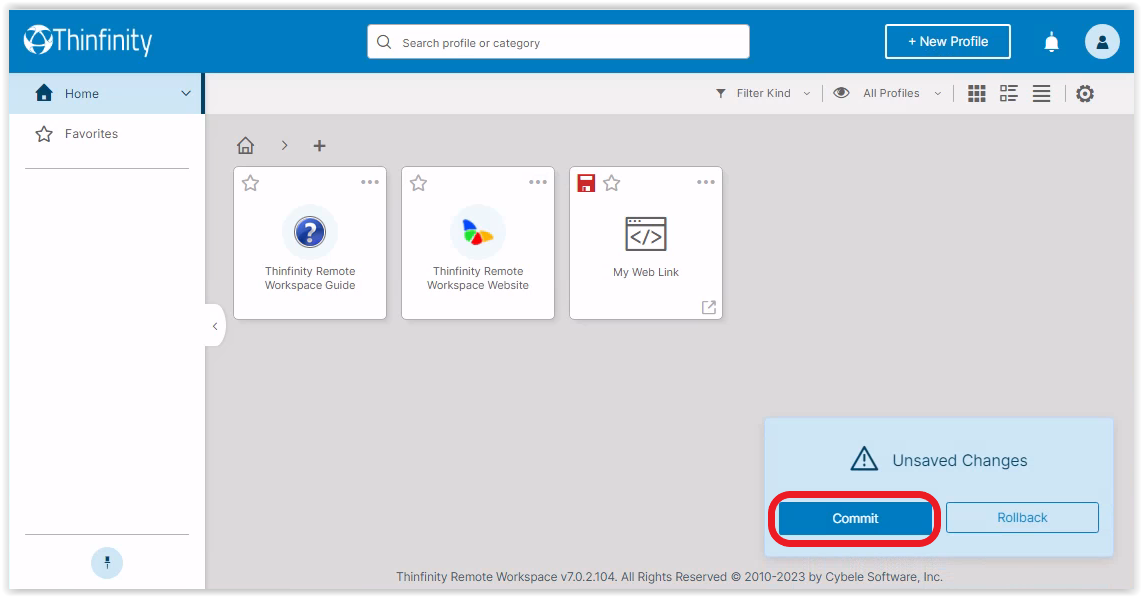Favorite the My Web Link star
This screenshot has height=597, width=1142.
point(612,183)
